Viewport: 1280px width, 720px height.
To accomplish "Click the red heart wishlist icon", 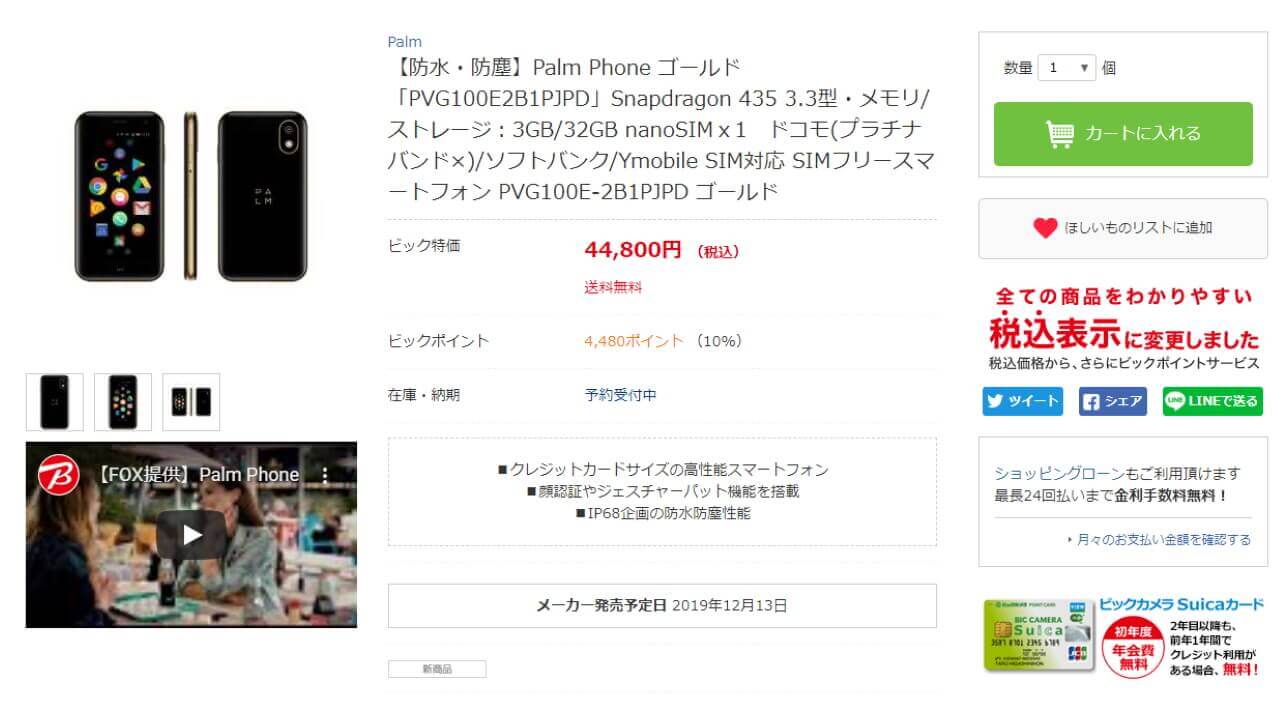I will tap(1045, 228).
